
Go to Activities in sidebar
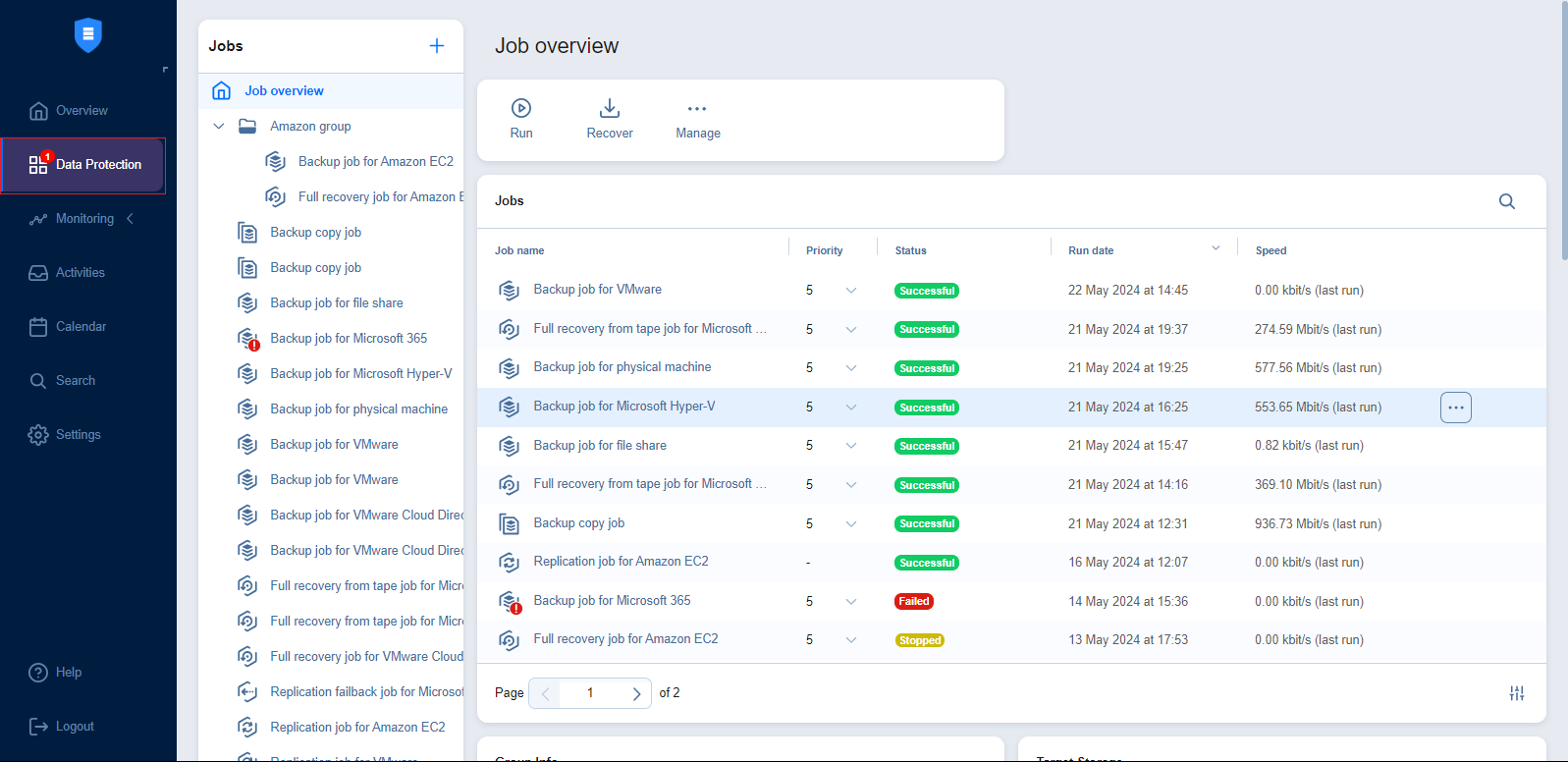coord(80,273)
